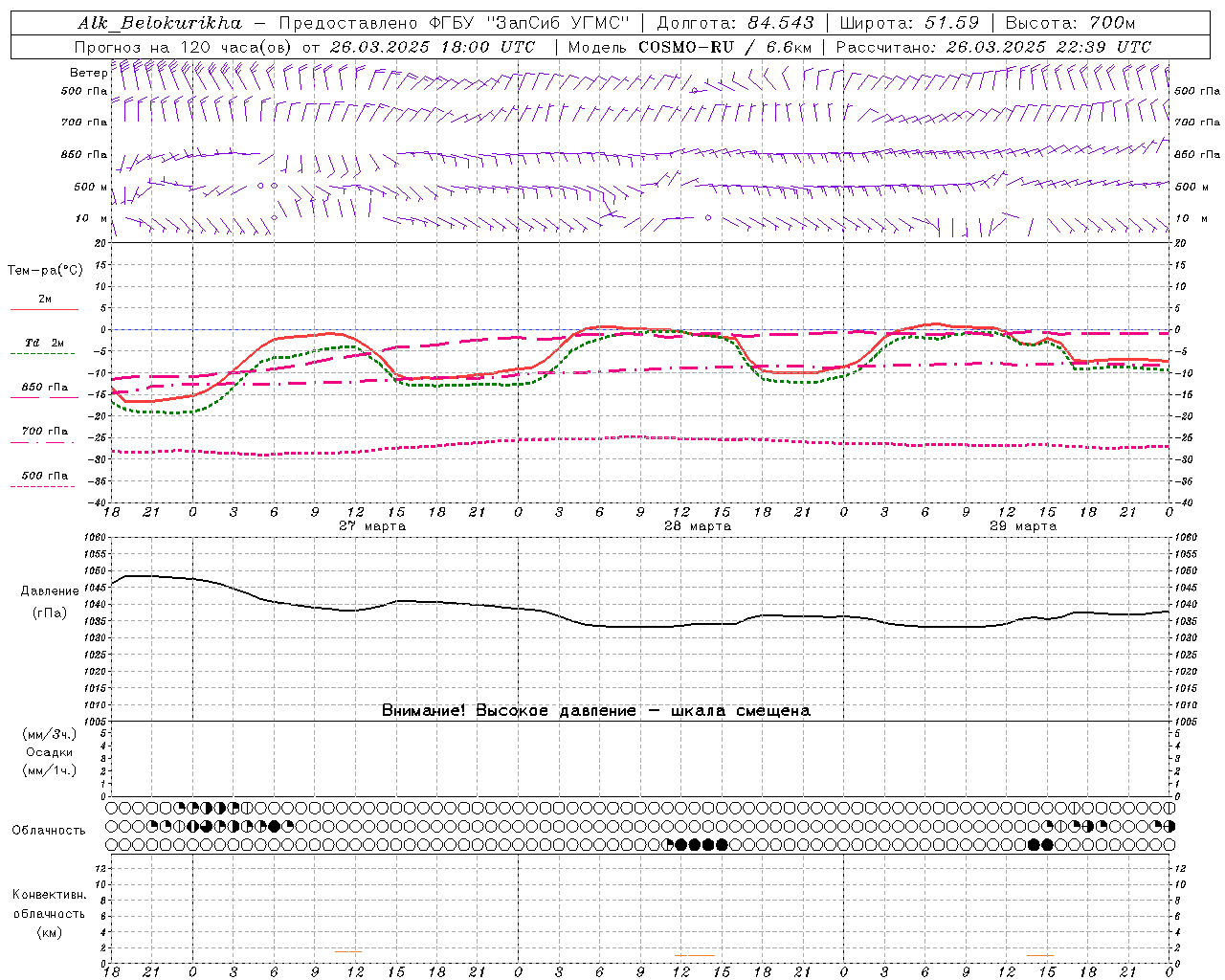This screenshot has height=980, width=1225.
Task: Click the (гПа) unit label under Давление
Action: click(50, 612)
